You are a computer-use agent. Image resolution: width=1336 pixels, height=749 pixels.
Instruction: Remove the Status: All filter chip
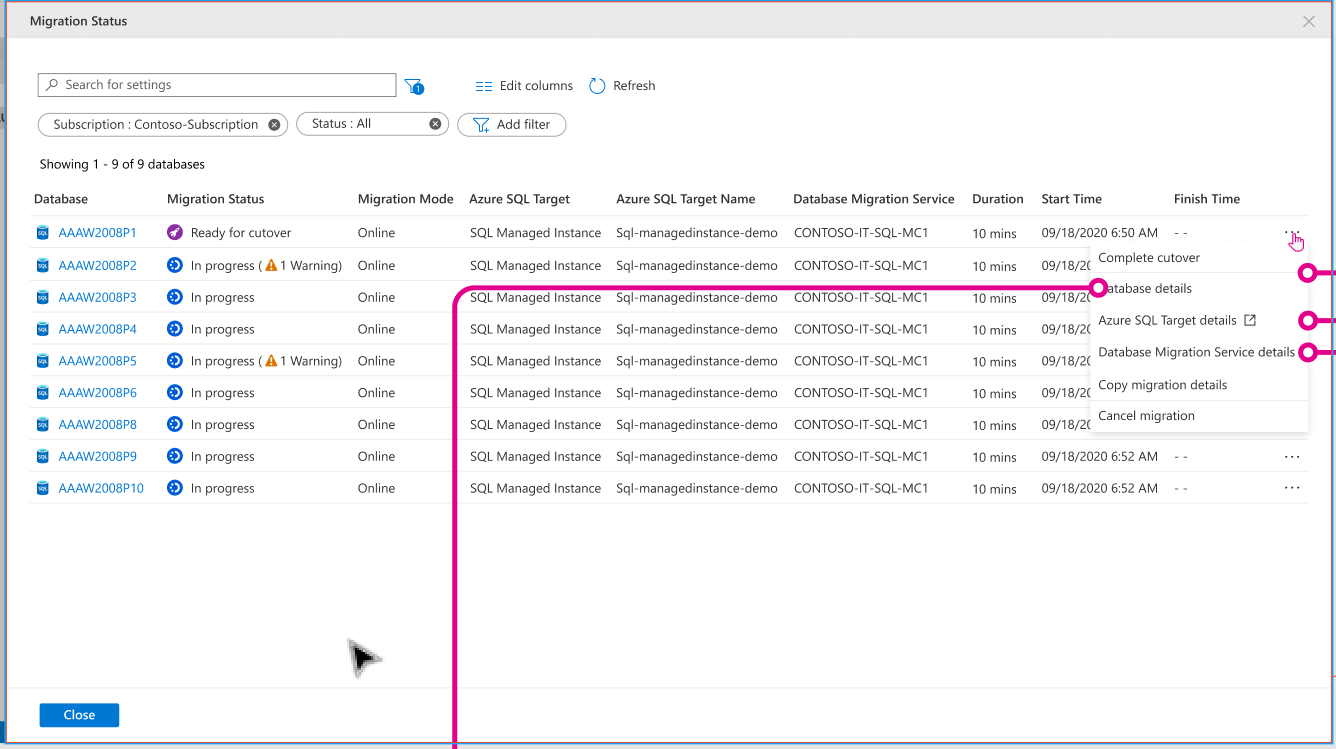[x=434, y=124]
